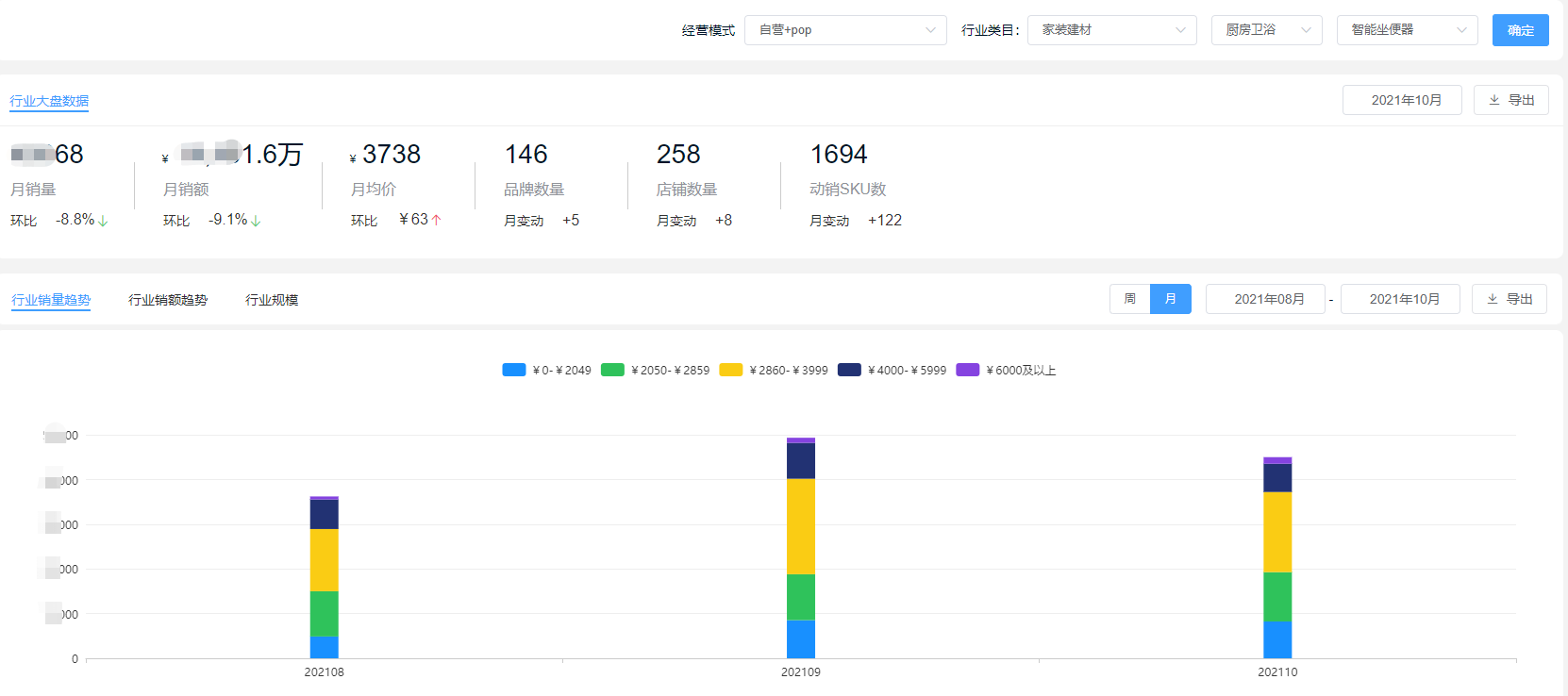Screen dimensions: 1568x696
Task: Toggle the ¥2050-¥2859 green legend series
Action: pos(613,370)
